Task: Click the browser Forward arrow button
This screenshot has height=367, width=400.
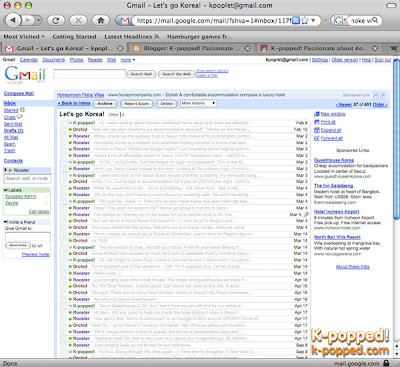Action: (28, 20)
